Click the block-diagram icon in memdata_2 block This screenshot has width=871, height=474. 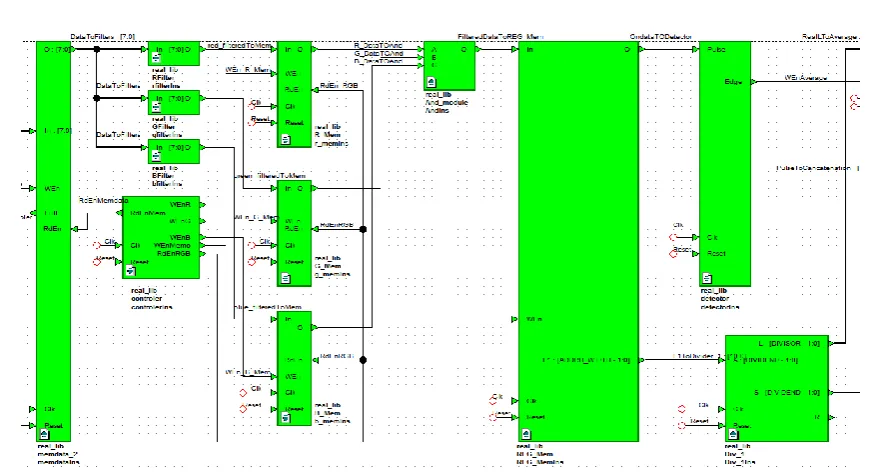(x=44, y=435)
